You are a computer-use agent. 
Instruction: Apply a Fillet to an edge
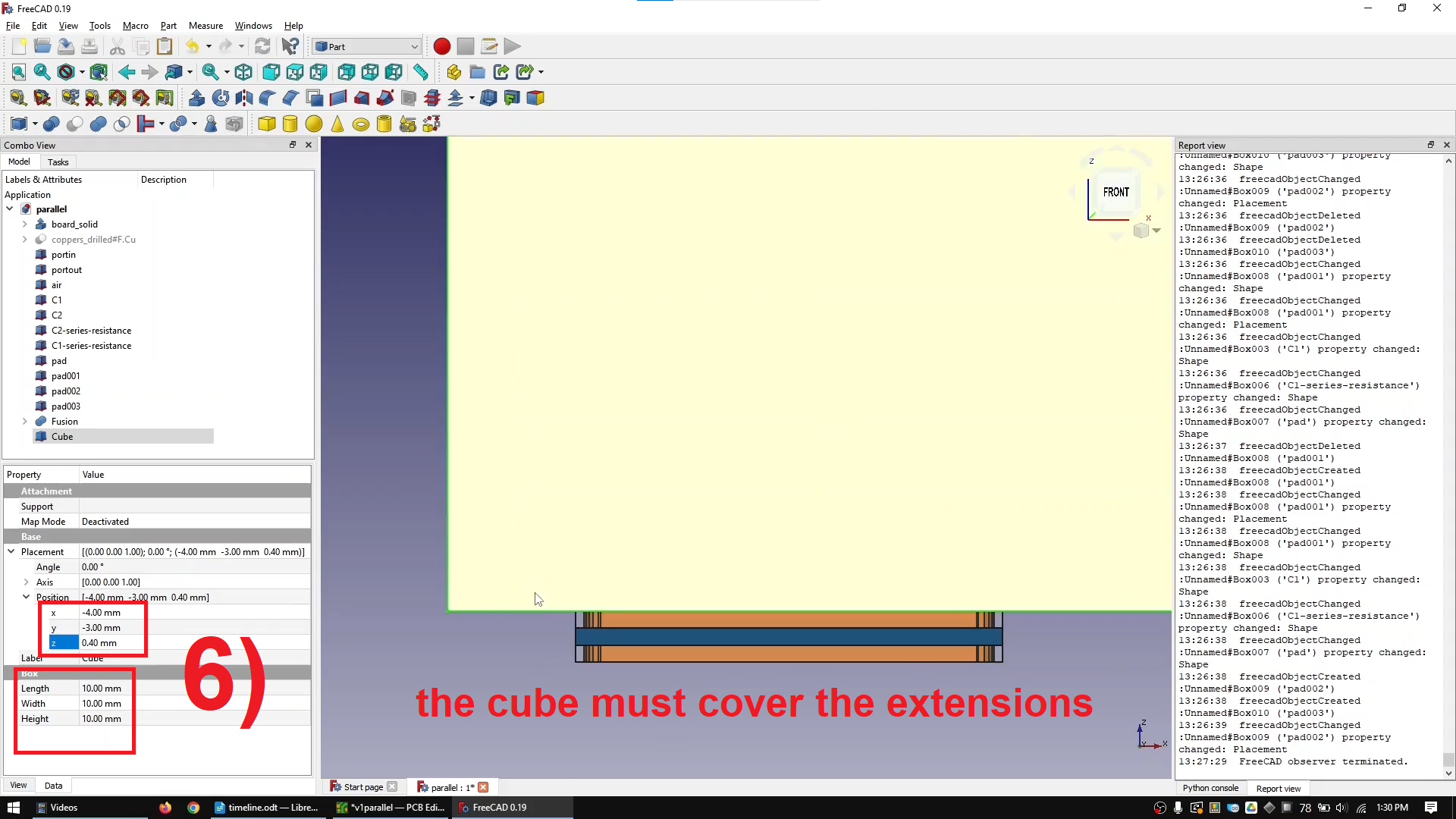267,97
